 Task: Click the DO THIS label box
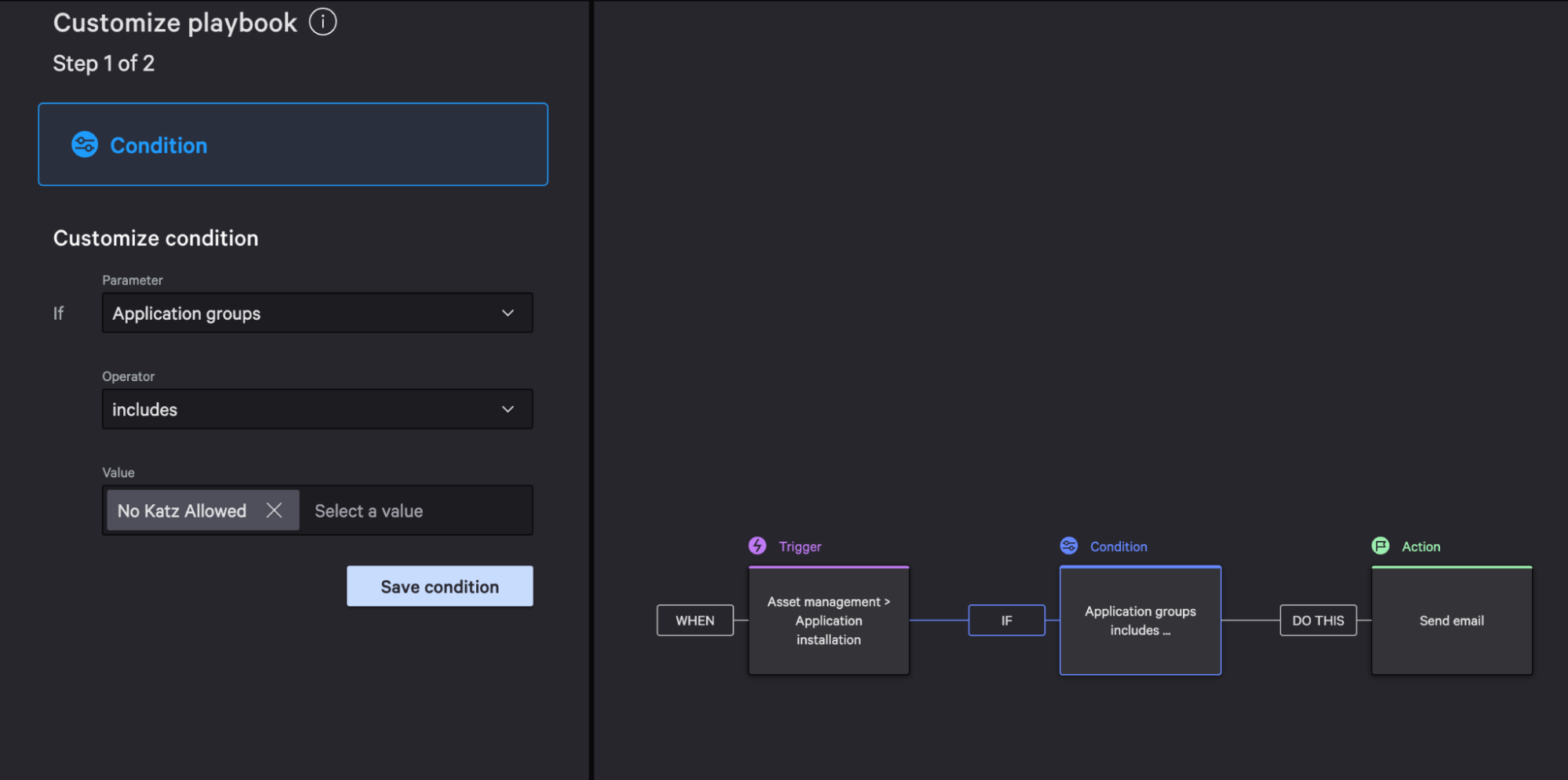click(x=1318, y=620)
